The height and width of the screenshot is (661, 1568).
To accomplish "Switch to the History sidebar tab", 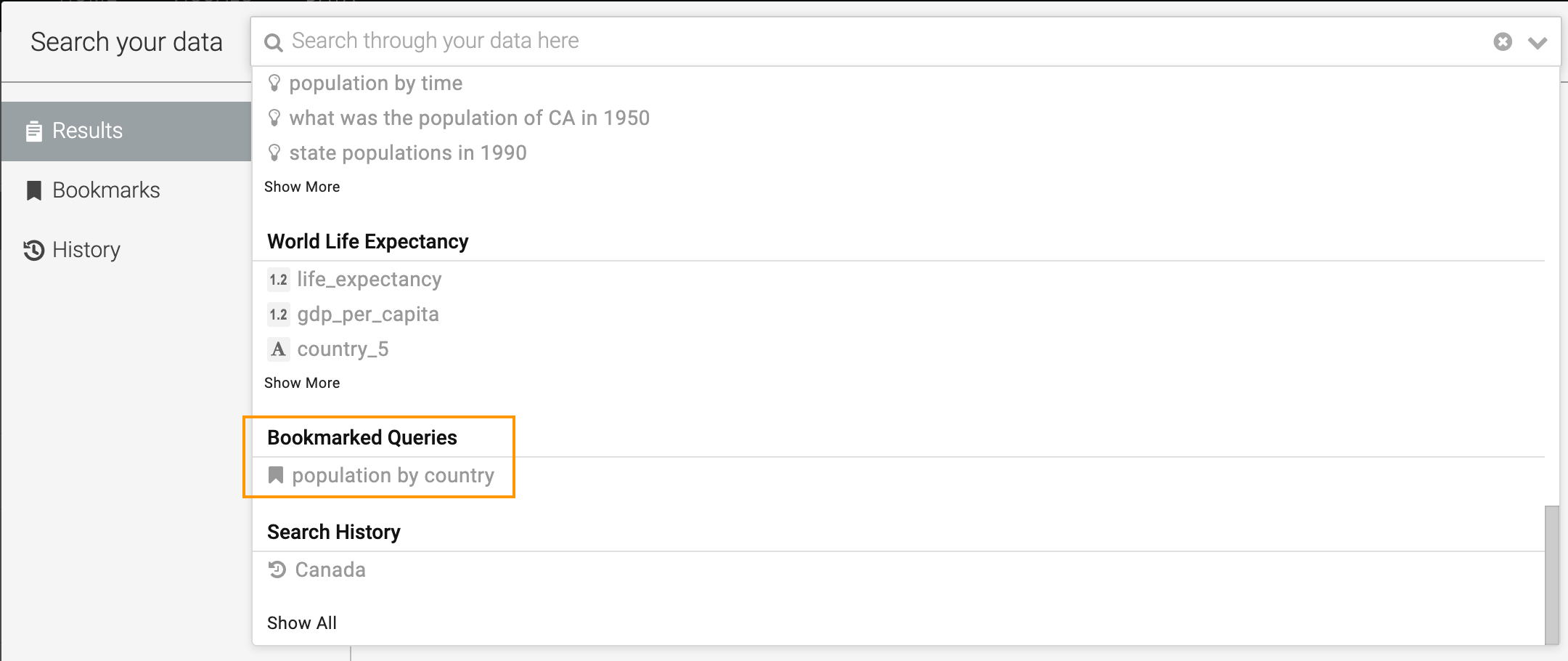I will point(86,250).
